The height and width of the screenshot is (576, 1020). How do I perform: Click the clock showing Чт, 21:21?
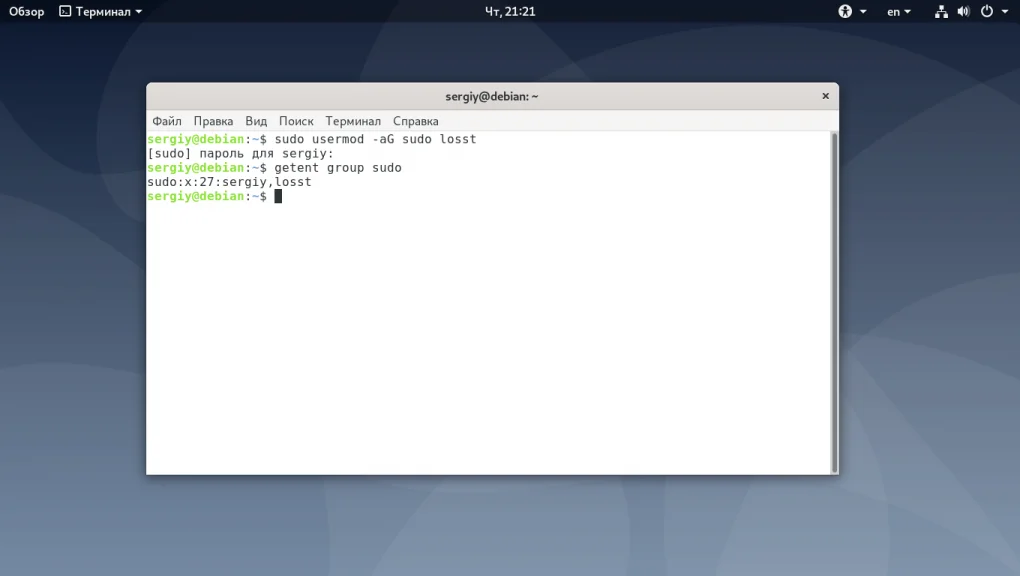(x=510, y=11)
